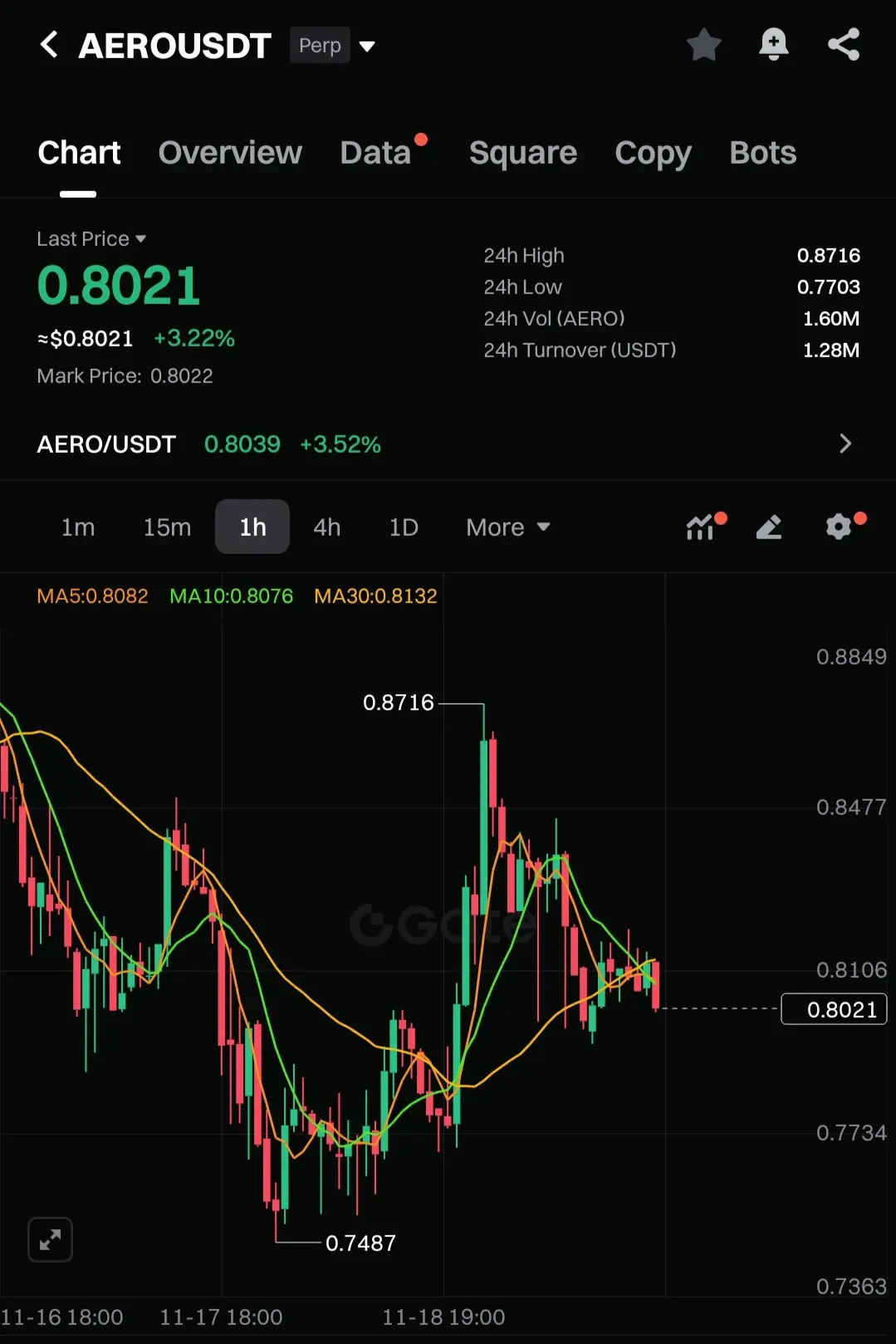Open the chart drawing pencil tool
Image resolution: width=896 pixels, height=1344 pixels.
pyautogui.click(x=769, y=527)
